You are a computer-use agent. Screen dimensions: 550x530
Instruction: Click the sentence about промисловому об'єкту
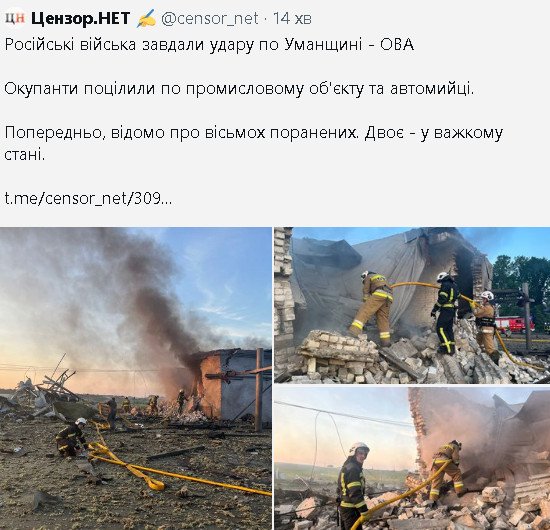click(239, 89)
